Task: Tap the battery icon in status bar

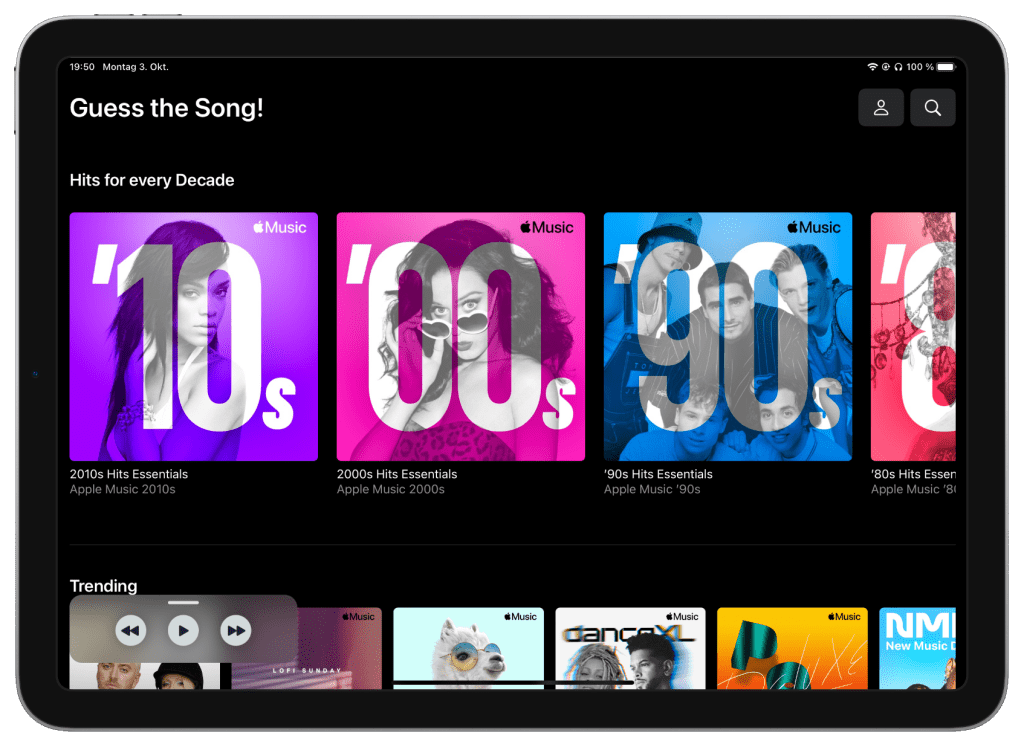Action: (945, 67)
